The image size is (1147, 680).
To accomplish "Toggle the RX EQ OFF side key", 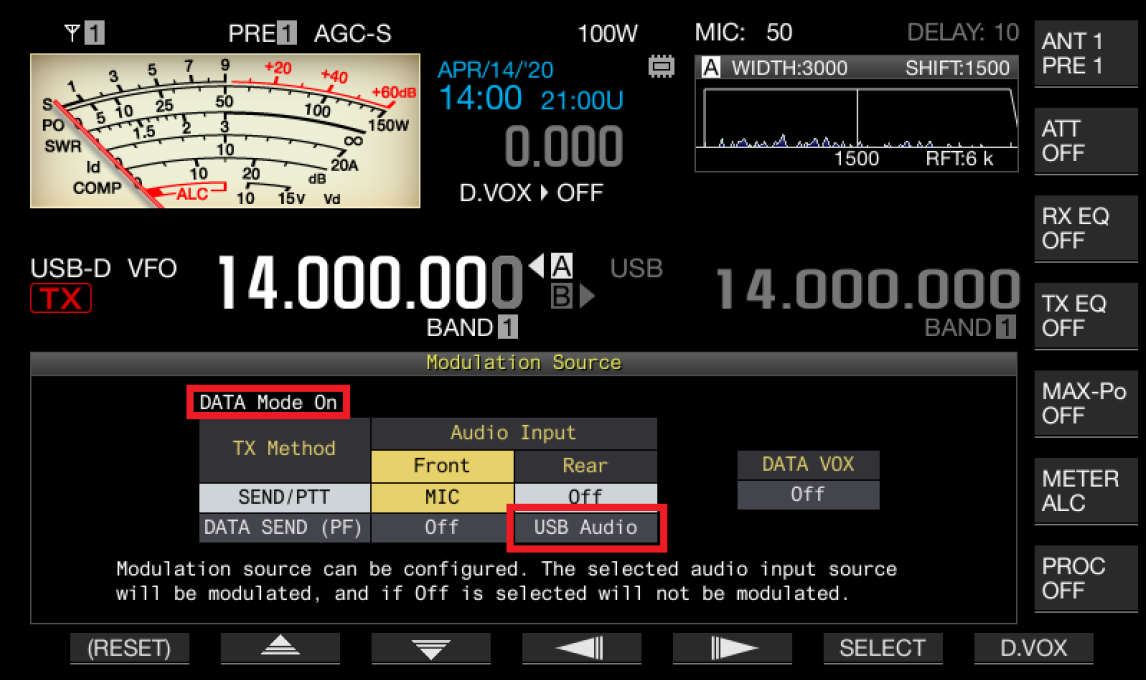I will pos(1086,228).
